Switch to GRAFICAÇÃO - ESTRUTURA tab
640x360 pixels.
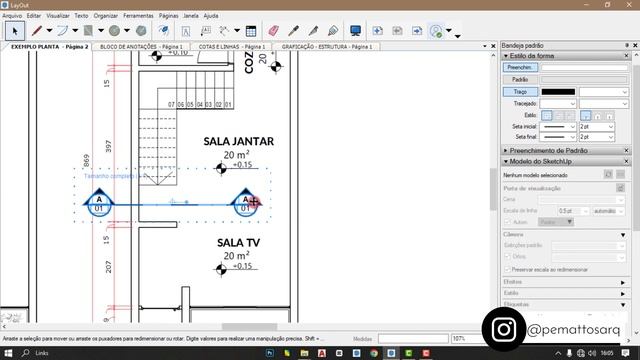click(327, 47)
